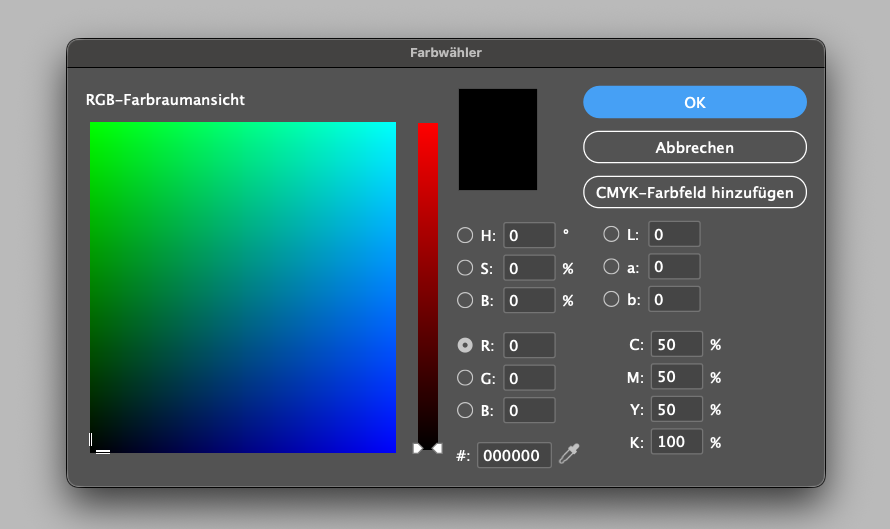Viewport: 890px width, 529px height.
Task: Cancel with the Abbrechen button
Action: pyautogui.click(x=695, y=148)
